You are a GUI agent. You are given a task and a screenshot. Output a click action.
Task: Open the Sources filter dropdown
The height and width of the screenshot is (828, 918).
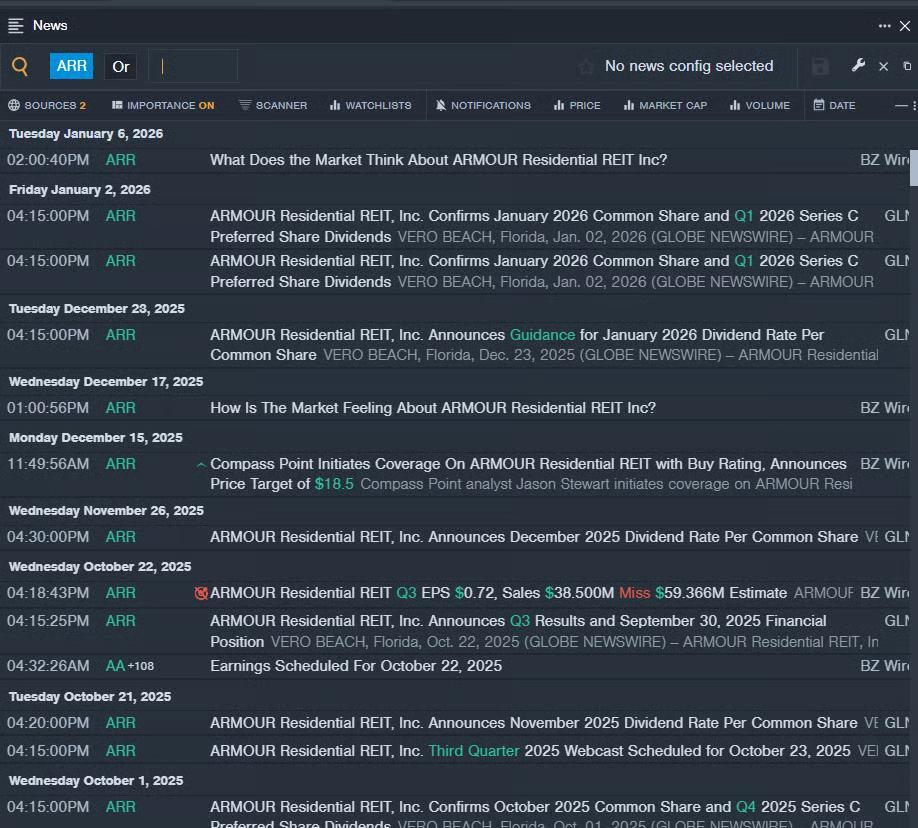coord(47,105)
